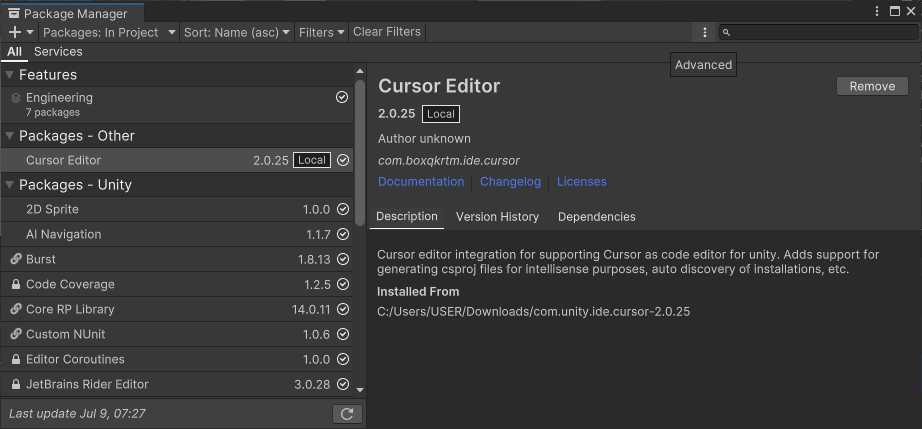Click the scroll down arrow of package list
This screenshot has height=429, width=922.
pos(360,390)
